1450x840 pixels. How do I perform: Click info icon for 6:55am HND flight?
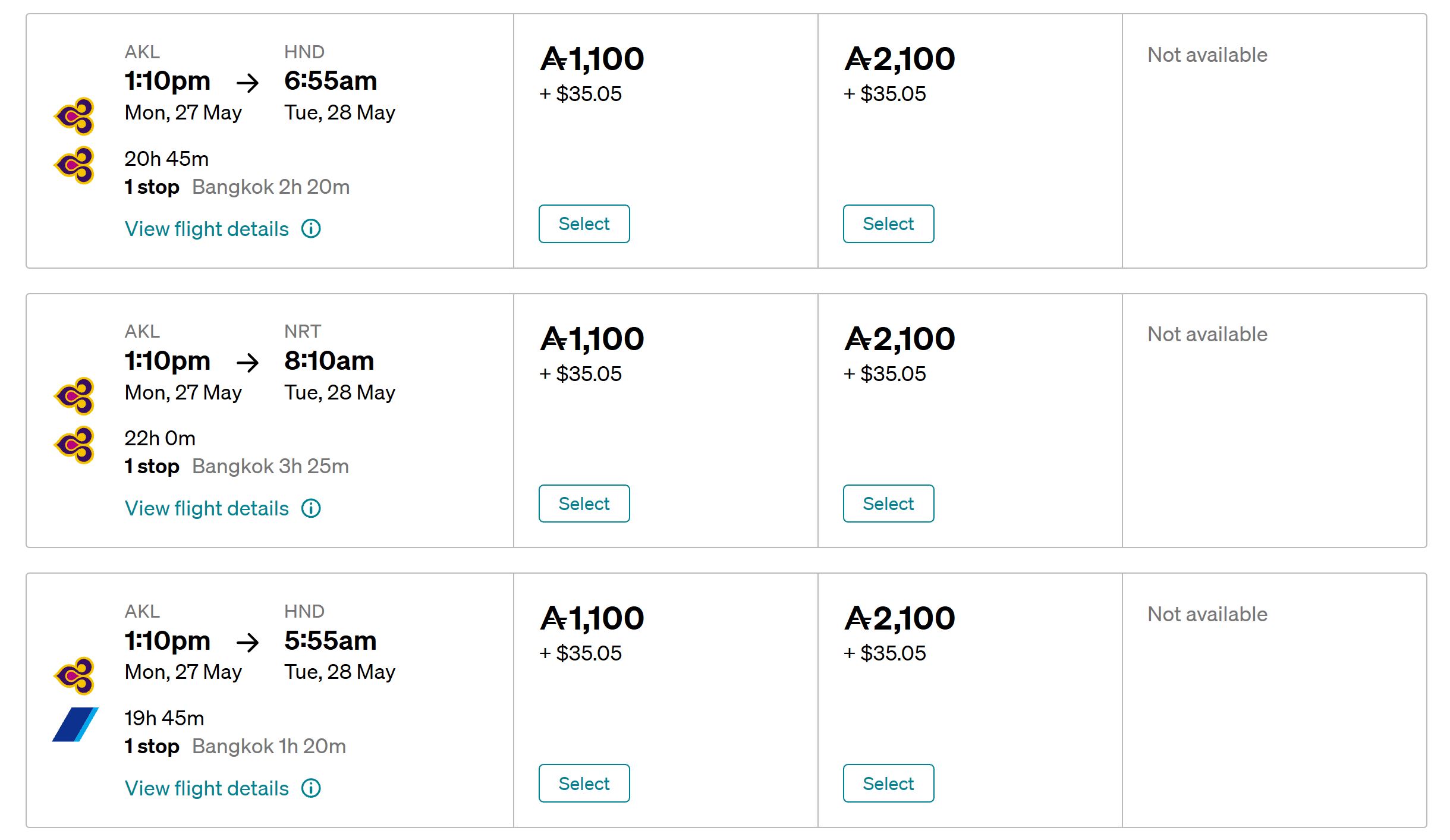pos(311,228)
